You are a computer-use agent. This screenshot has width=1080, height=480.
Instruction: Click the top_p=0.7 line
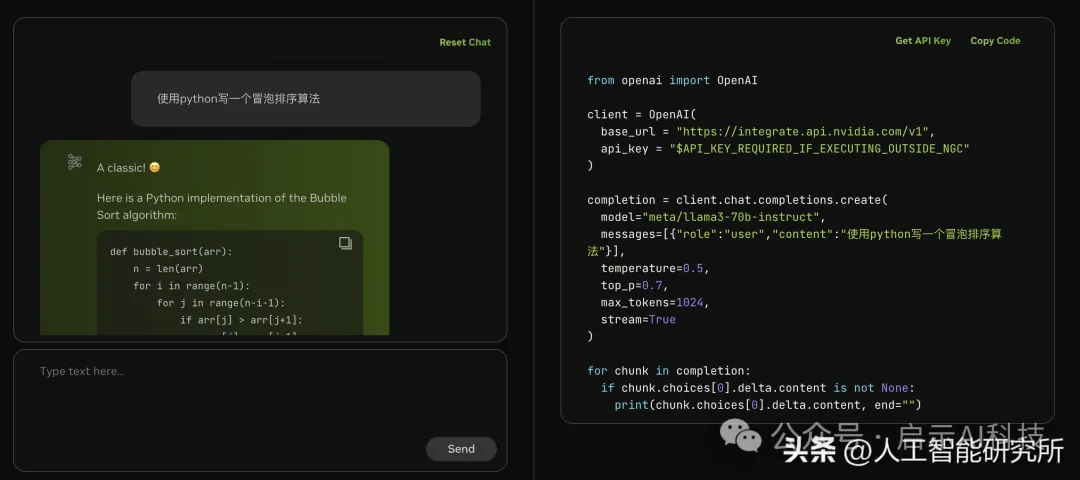[634, 285]
